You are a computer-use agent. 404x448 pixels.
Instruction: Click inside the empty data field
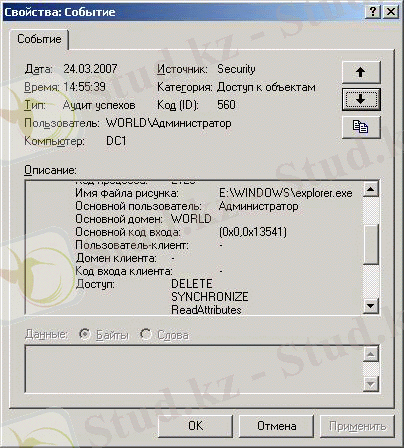(x=194, y=369)
